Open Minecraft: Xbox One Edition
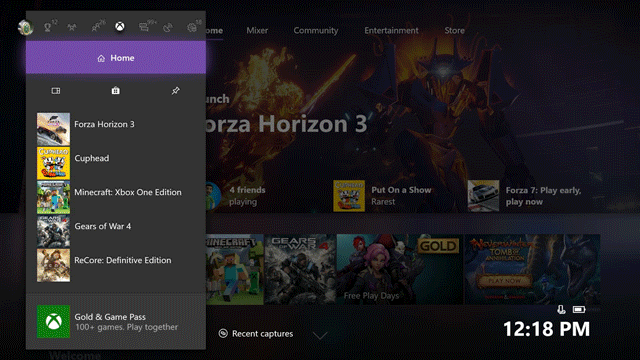This screenshot has height=360, width=640. tap(116, 197)
